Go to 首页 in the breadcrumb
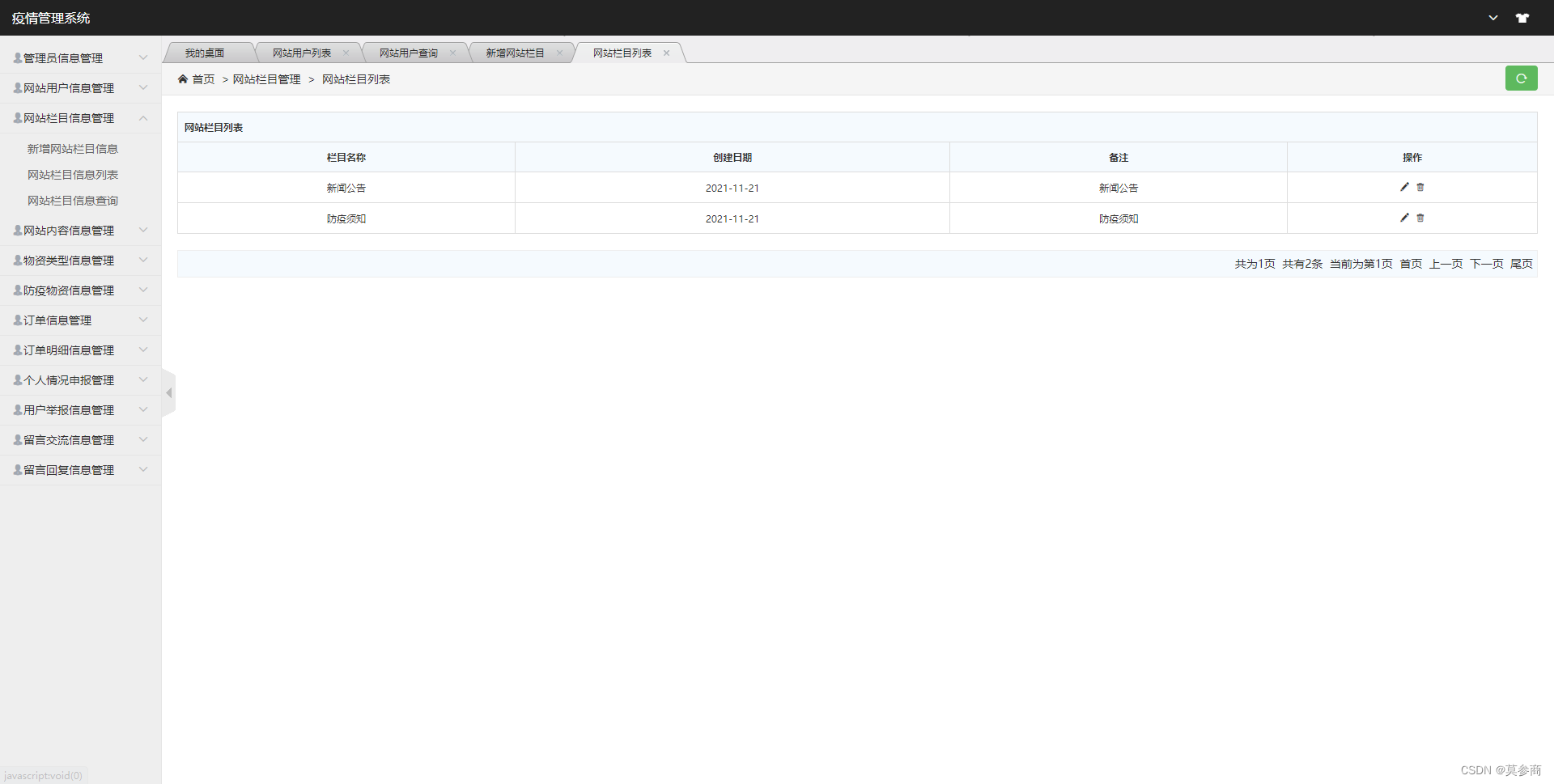 [x=203, y=79]
